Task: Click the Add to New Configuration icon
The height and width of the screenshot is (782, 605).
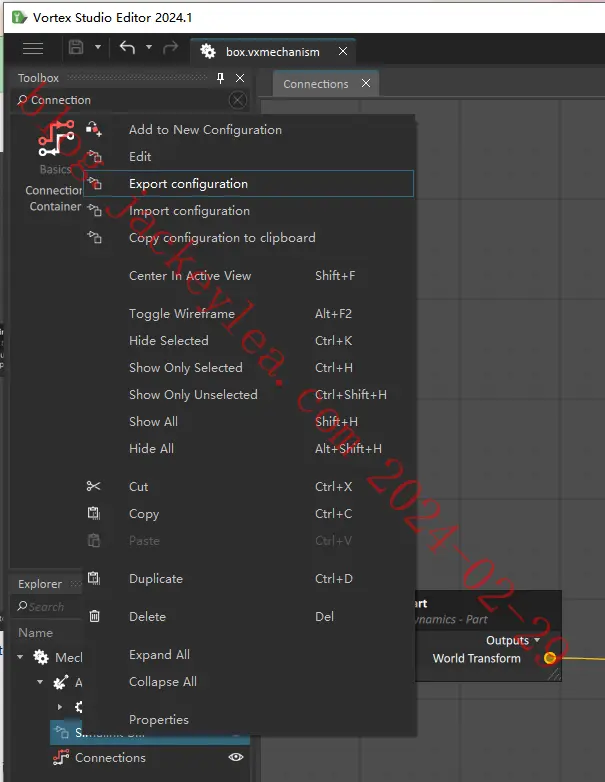Action: tap(93, 129)
